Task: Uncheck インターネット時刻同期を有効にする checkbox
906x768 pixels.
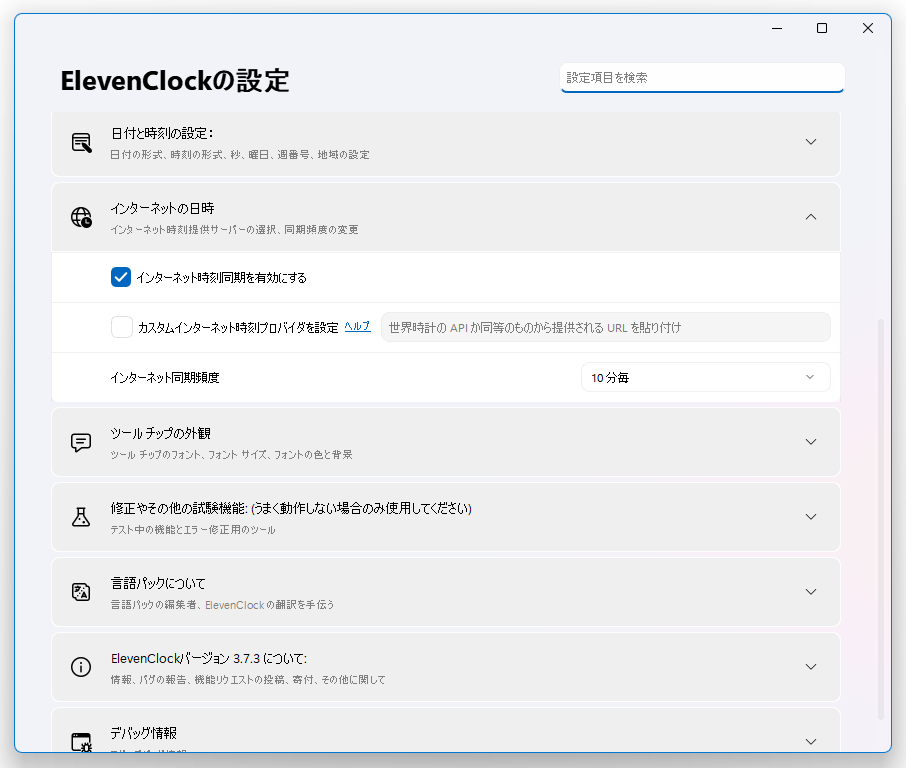Action: [121, 277]
